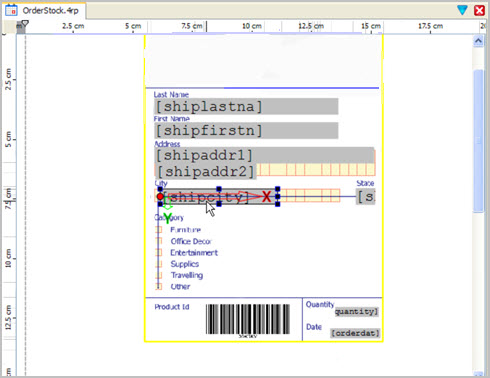Select the [shipaddr1] field

coord(264,155)
